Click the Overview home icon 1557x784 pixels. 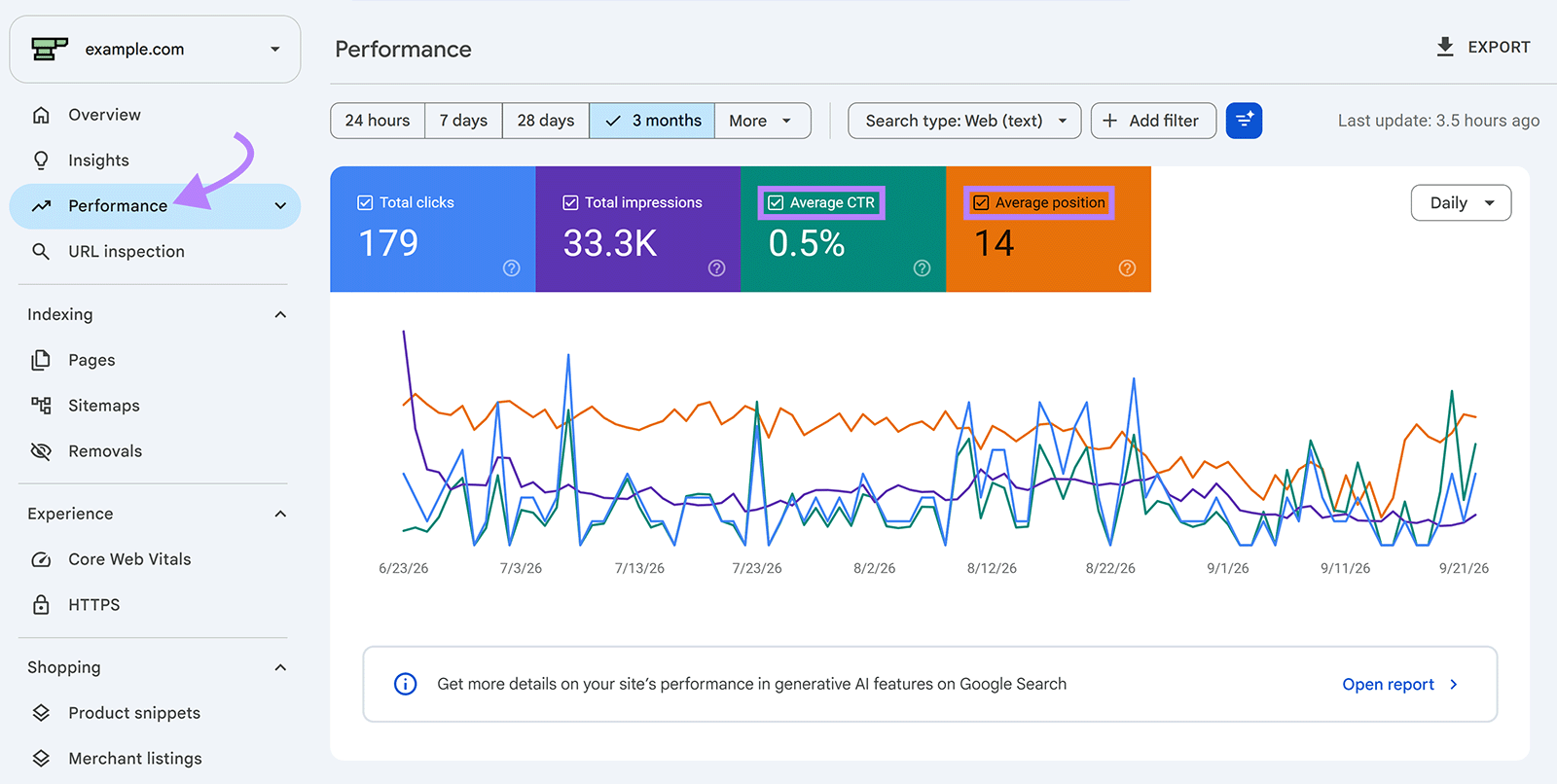coord(41,115)
